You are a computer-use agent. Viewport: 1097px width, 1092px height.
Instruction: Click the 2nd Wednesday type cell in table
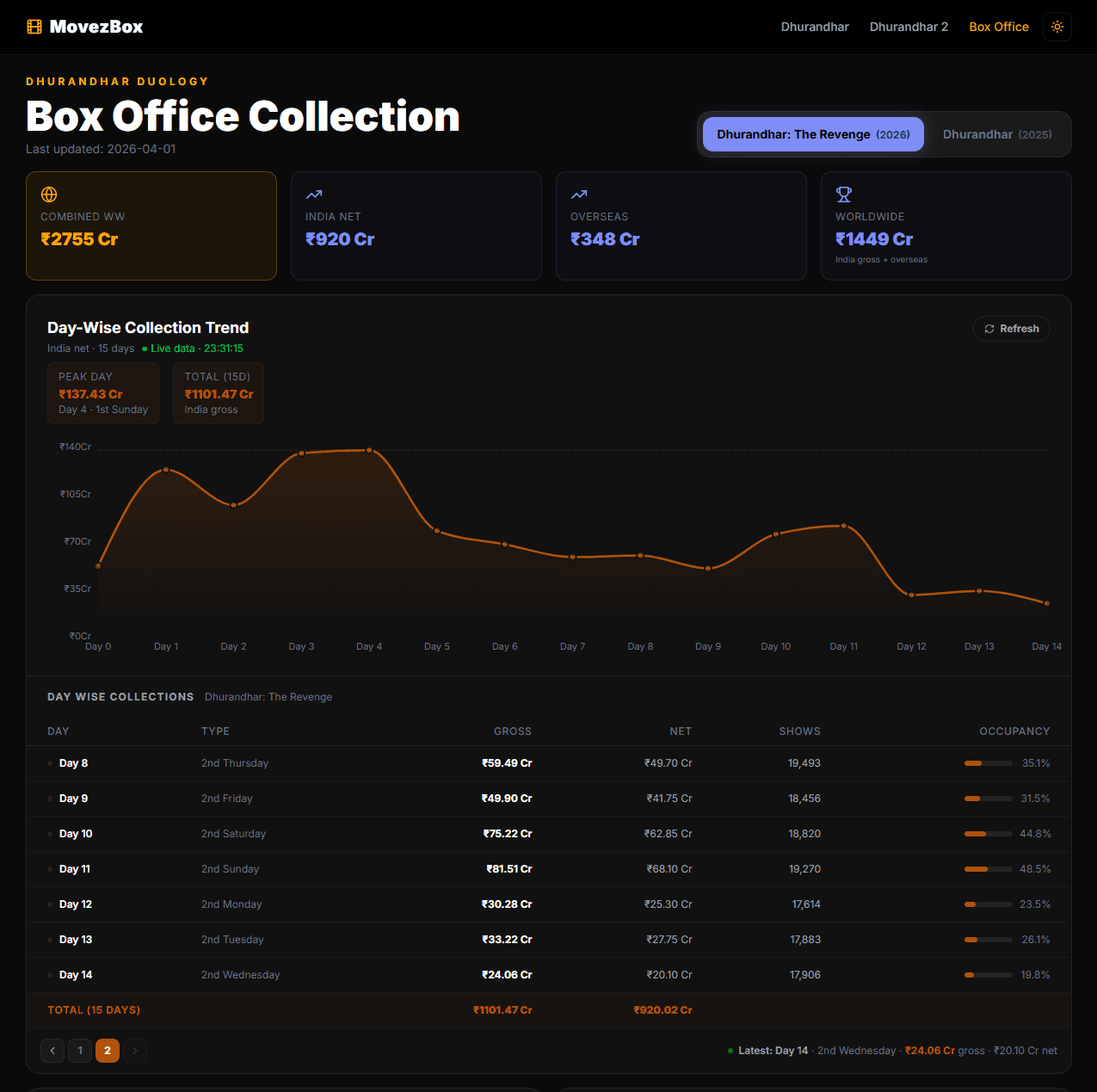[241, 975]
